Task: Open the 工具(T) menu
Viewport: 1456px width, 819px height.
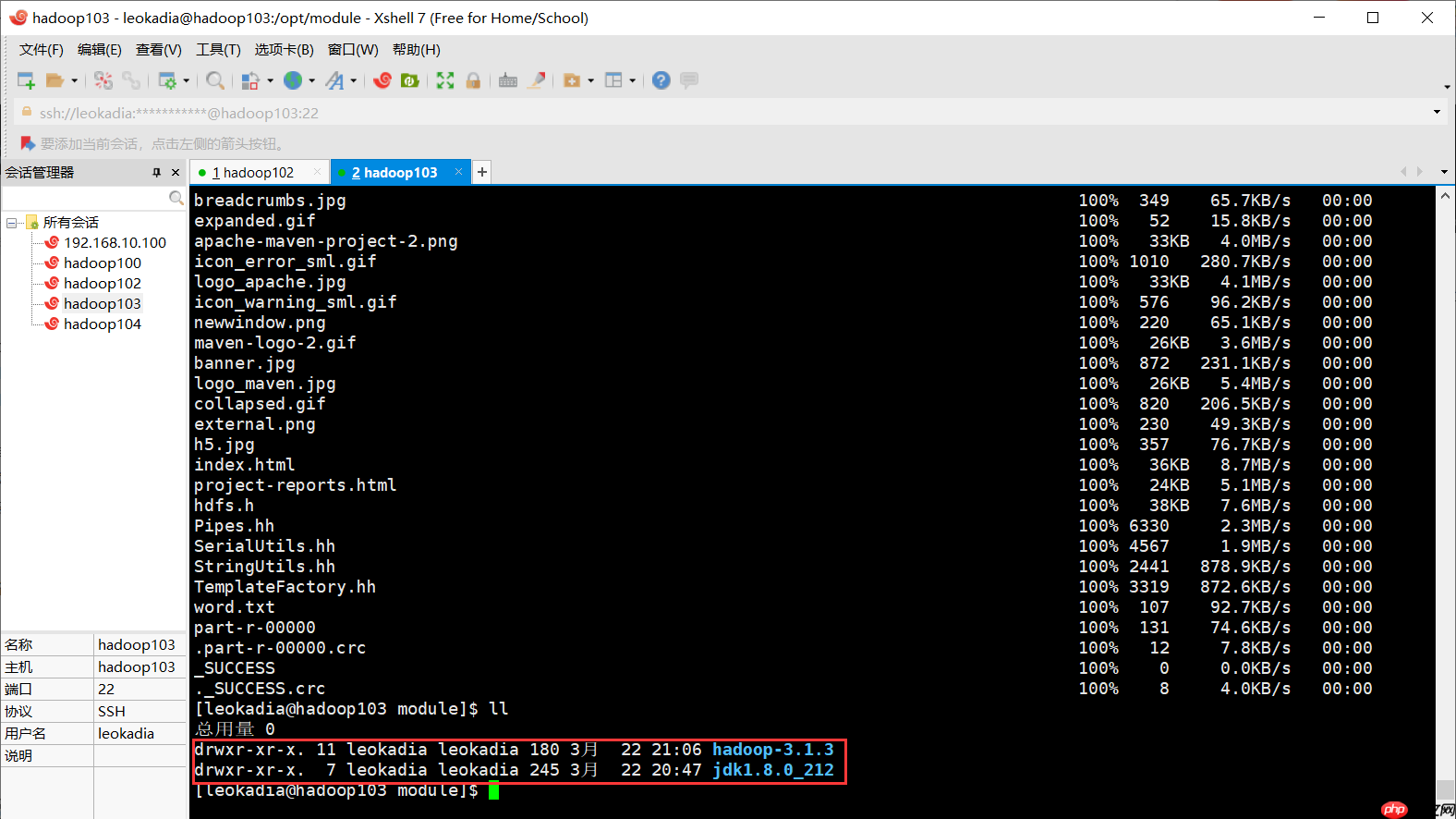Action: pos(218,49)
